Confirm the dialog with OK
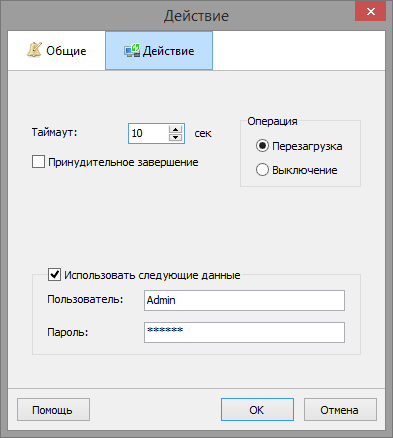The height and width of the screenshot is (438, 393). pyautogui.click(x=257, y=409)
